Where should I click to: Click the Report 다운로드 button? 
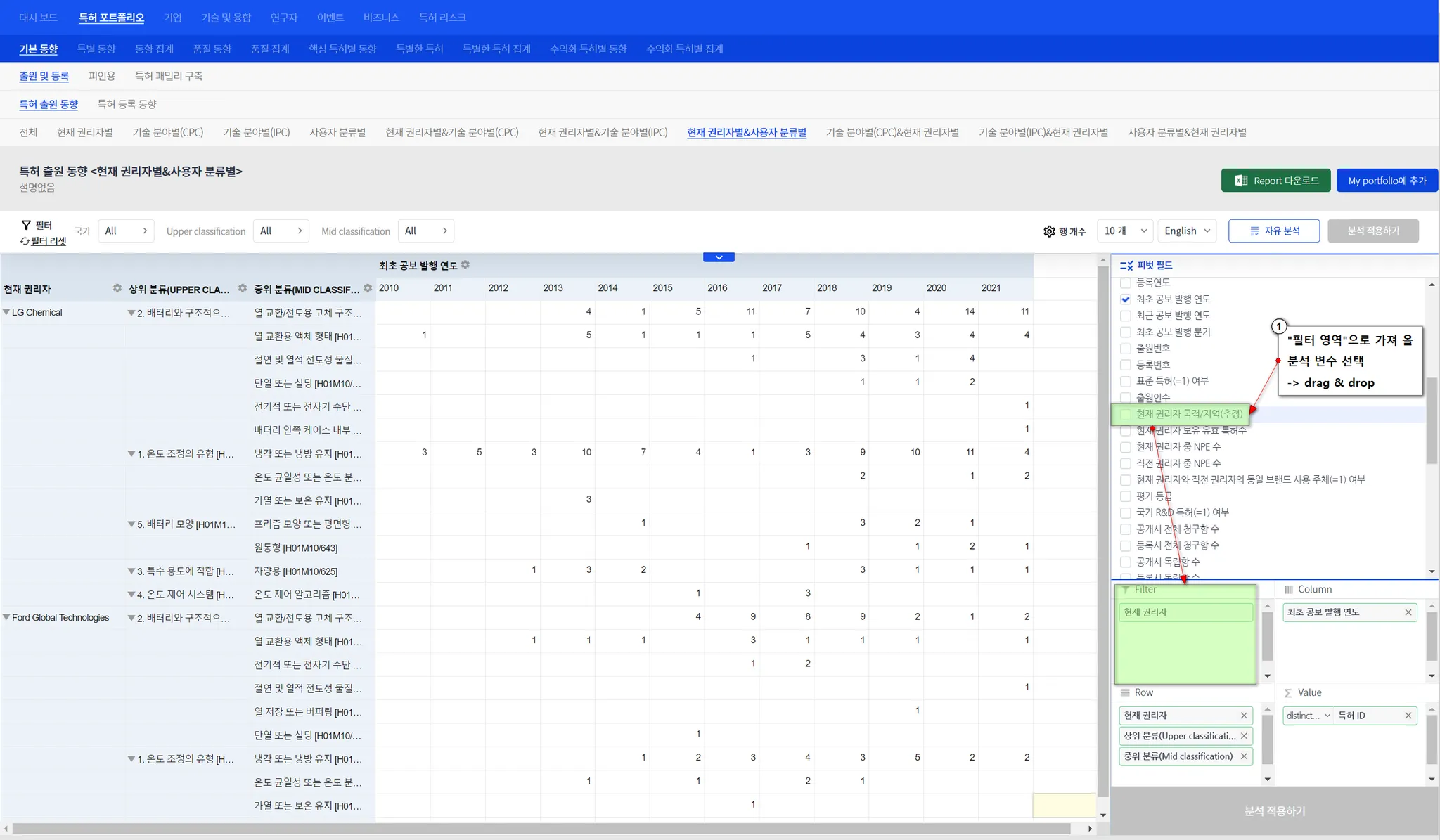point(1275,181)
